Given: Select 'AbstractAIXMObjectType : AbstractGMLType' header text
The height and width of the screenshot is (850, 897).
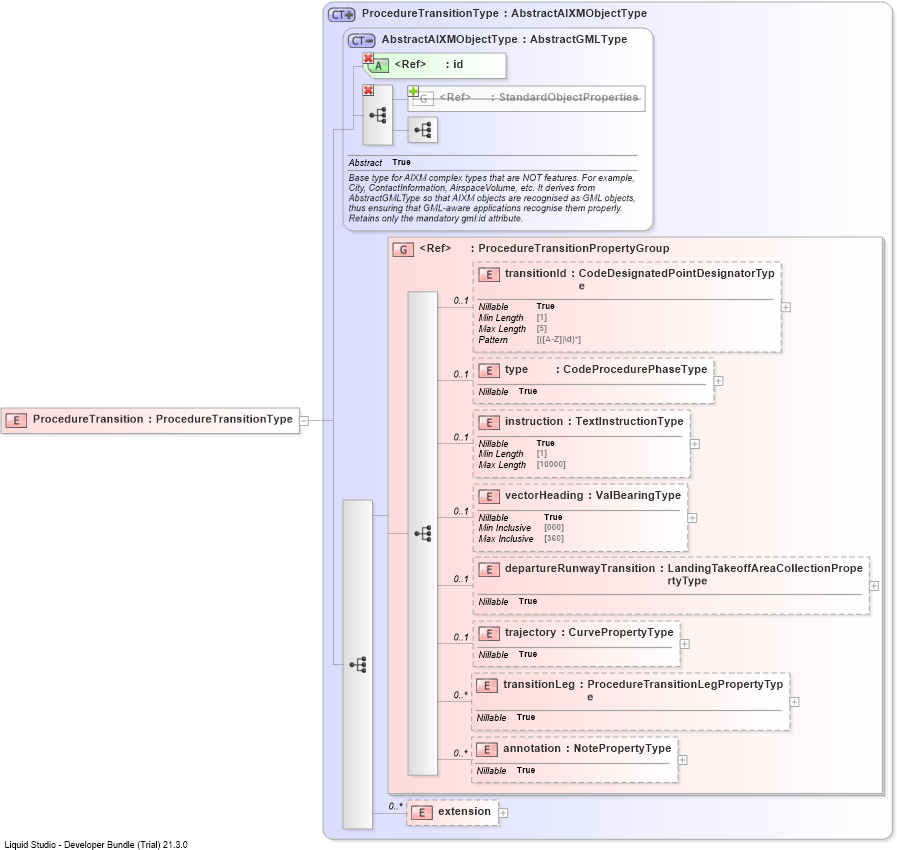Looking at the screenshot, I should (x=504, y=39).
